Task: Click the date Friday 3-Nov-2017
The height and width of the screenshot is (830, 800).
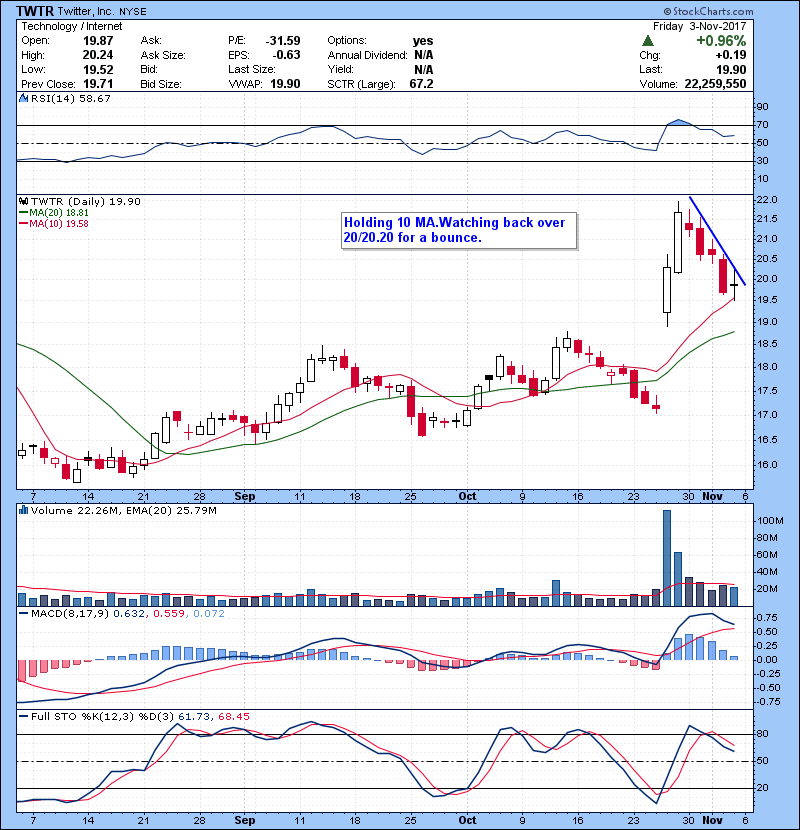Action: tap(699, 26)
